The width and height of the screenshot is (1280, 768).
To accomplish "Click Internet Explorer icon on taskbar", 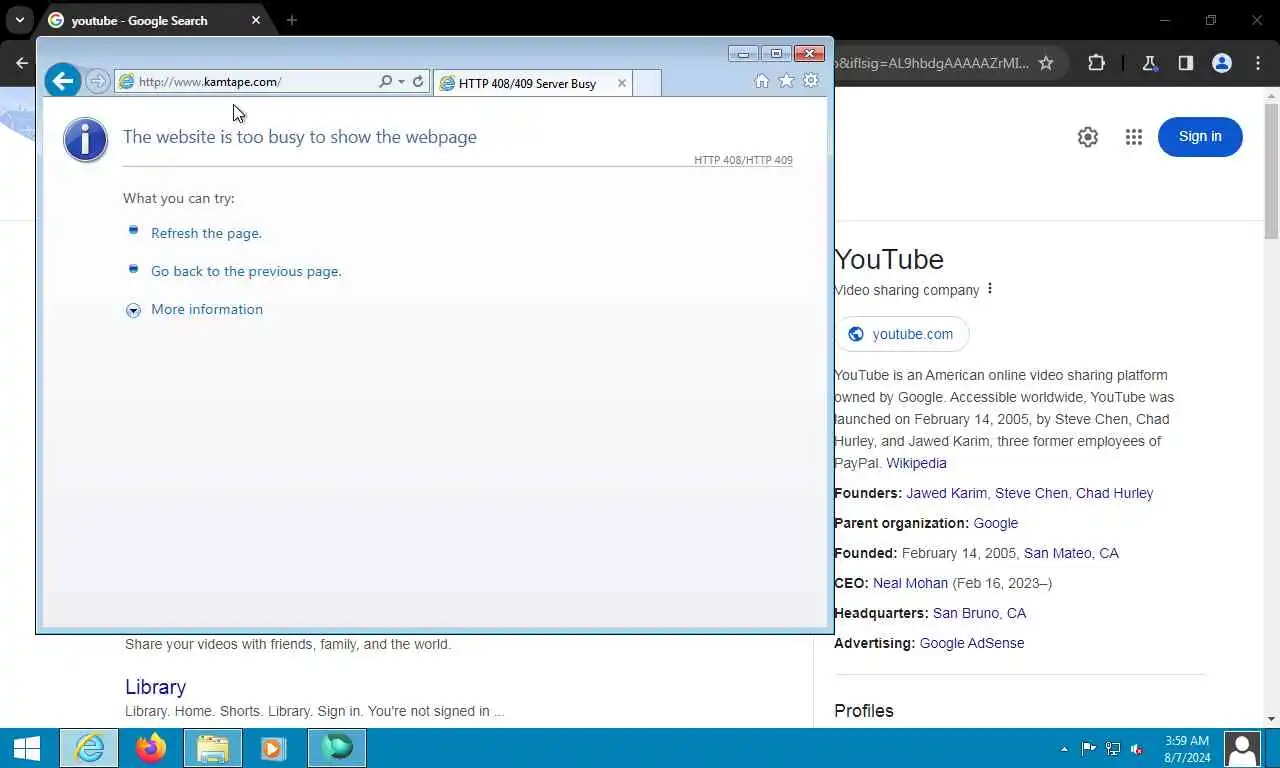I will [89, 748].
